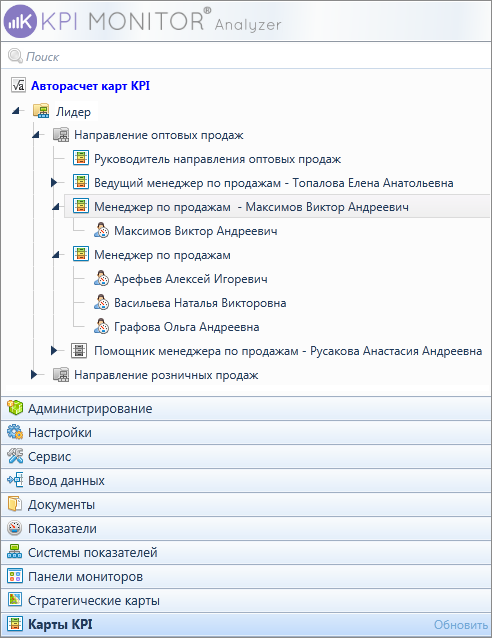Open the Авторасчет карт KPI link
495x641 pixels.
pyautogui.click(x=90, y=86)
